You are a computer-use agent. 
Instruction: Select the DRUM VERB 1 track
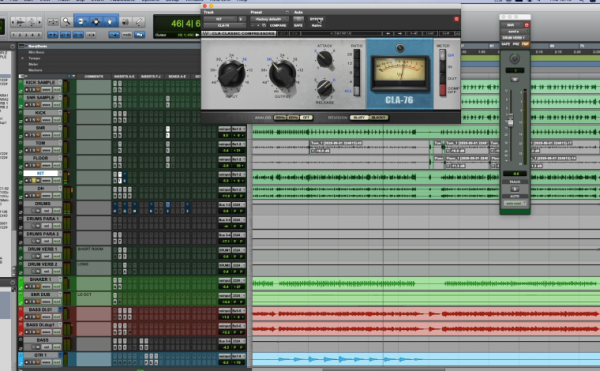[42, 249]
